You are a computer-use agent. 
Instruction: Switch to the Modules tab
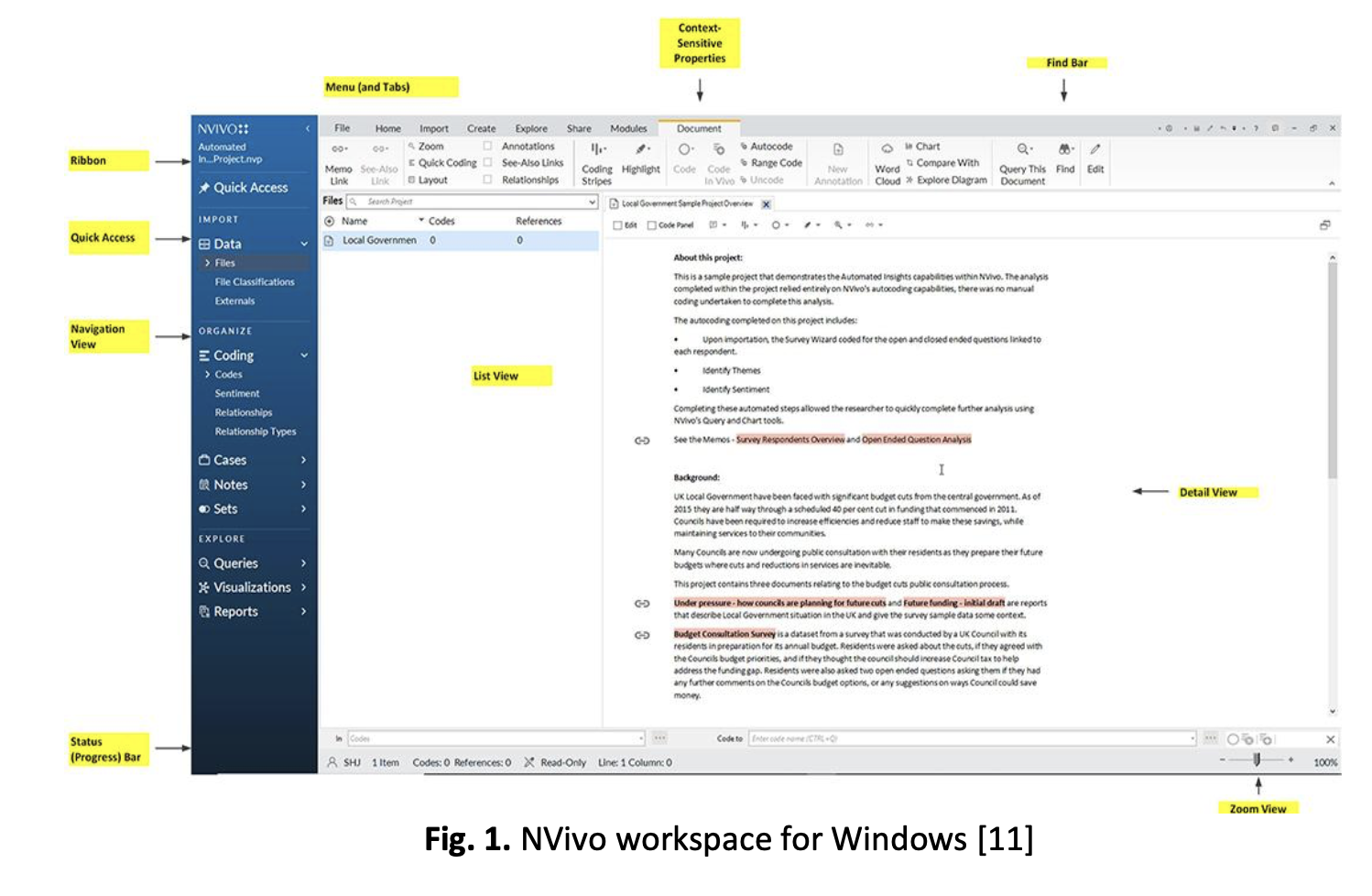tap(628, 128)
